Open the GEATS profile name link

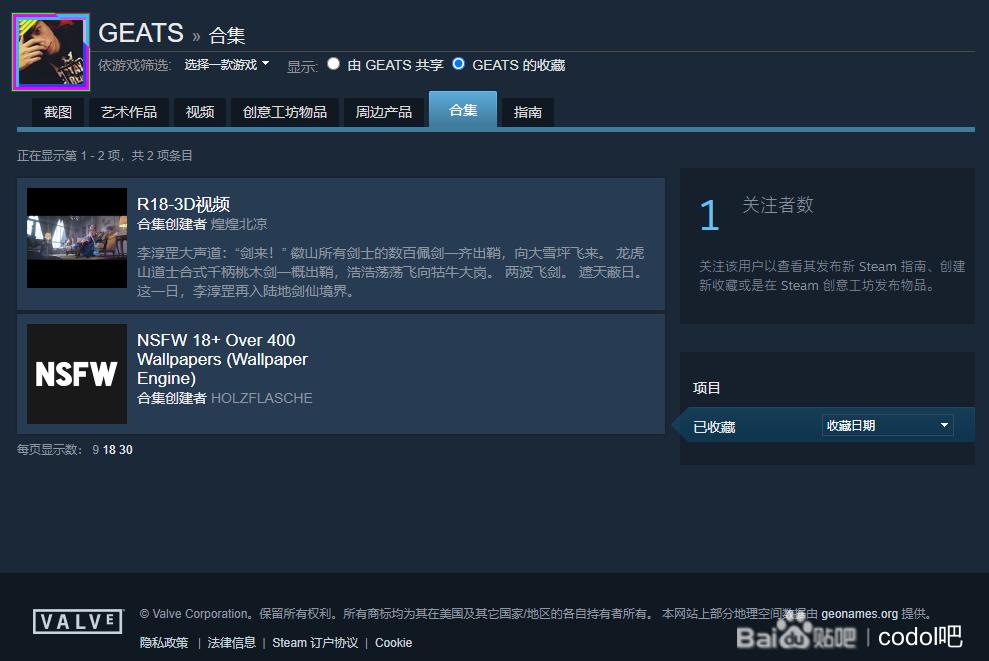[141, 33]
